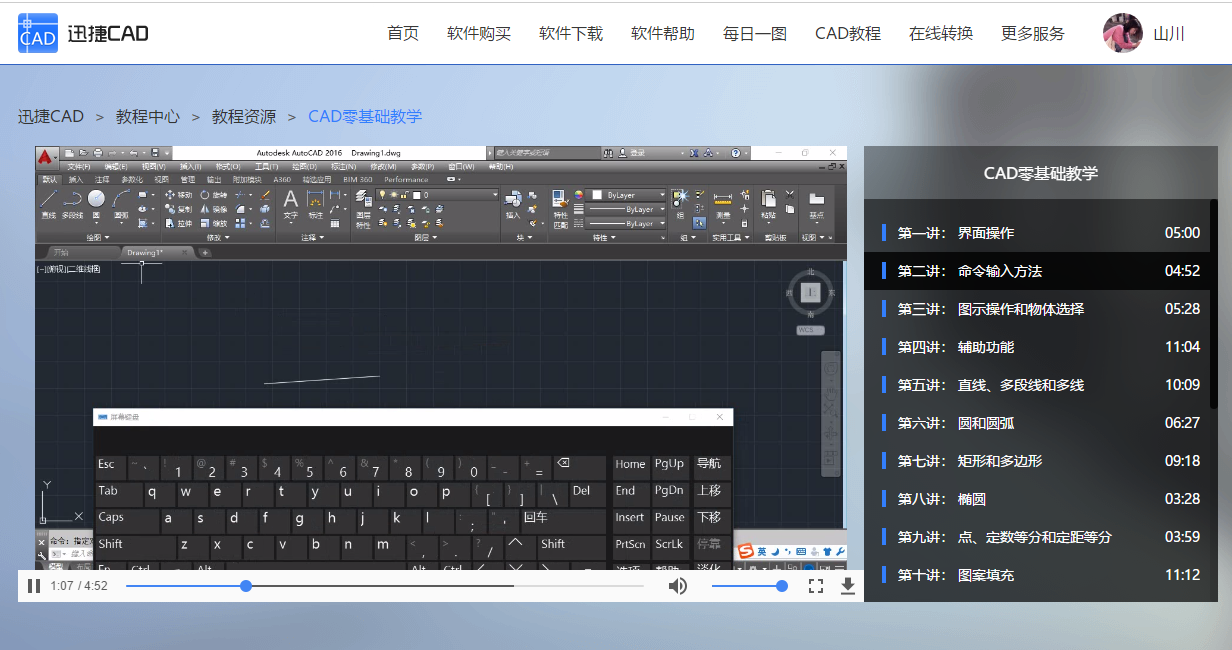Click the video progress bar

tap(400, 586)
